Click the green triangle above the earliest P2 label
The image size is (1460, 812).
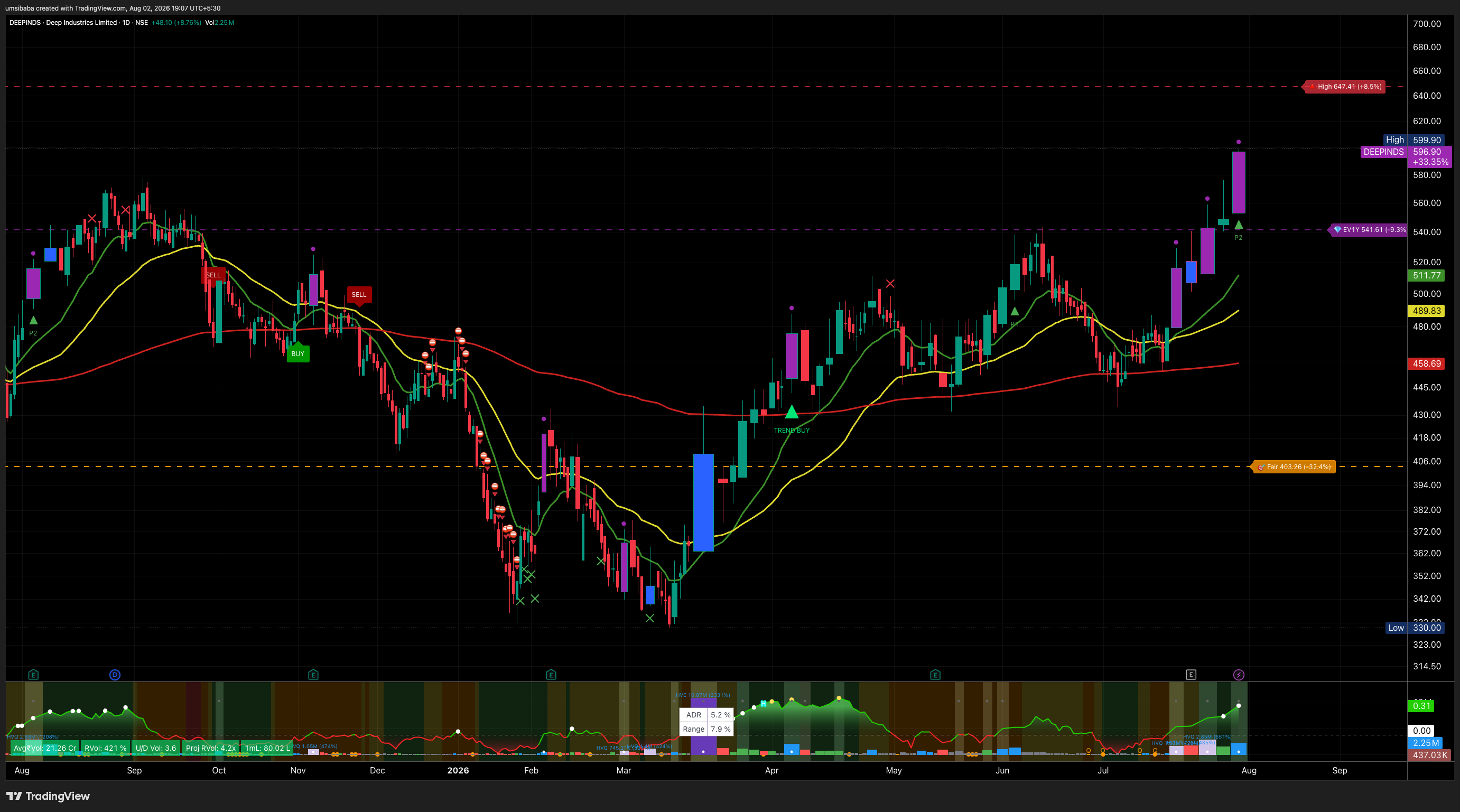tap(33, 320)
